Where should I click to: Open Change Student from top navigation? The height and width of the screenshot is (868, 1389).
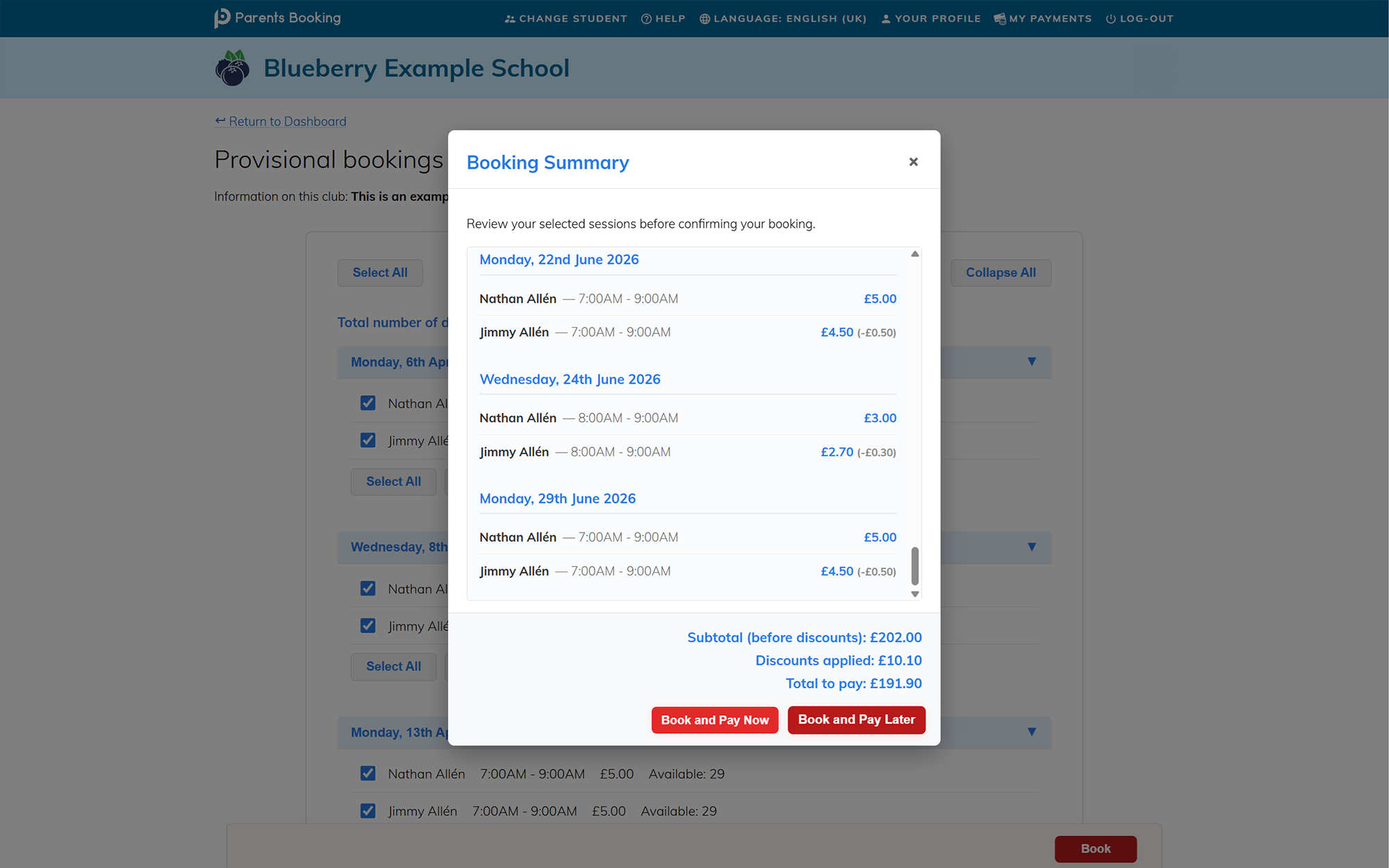click(x=565, y=19)
